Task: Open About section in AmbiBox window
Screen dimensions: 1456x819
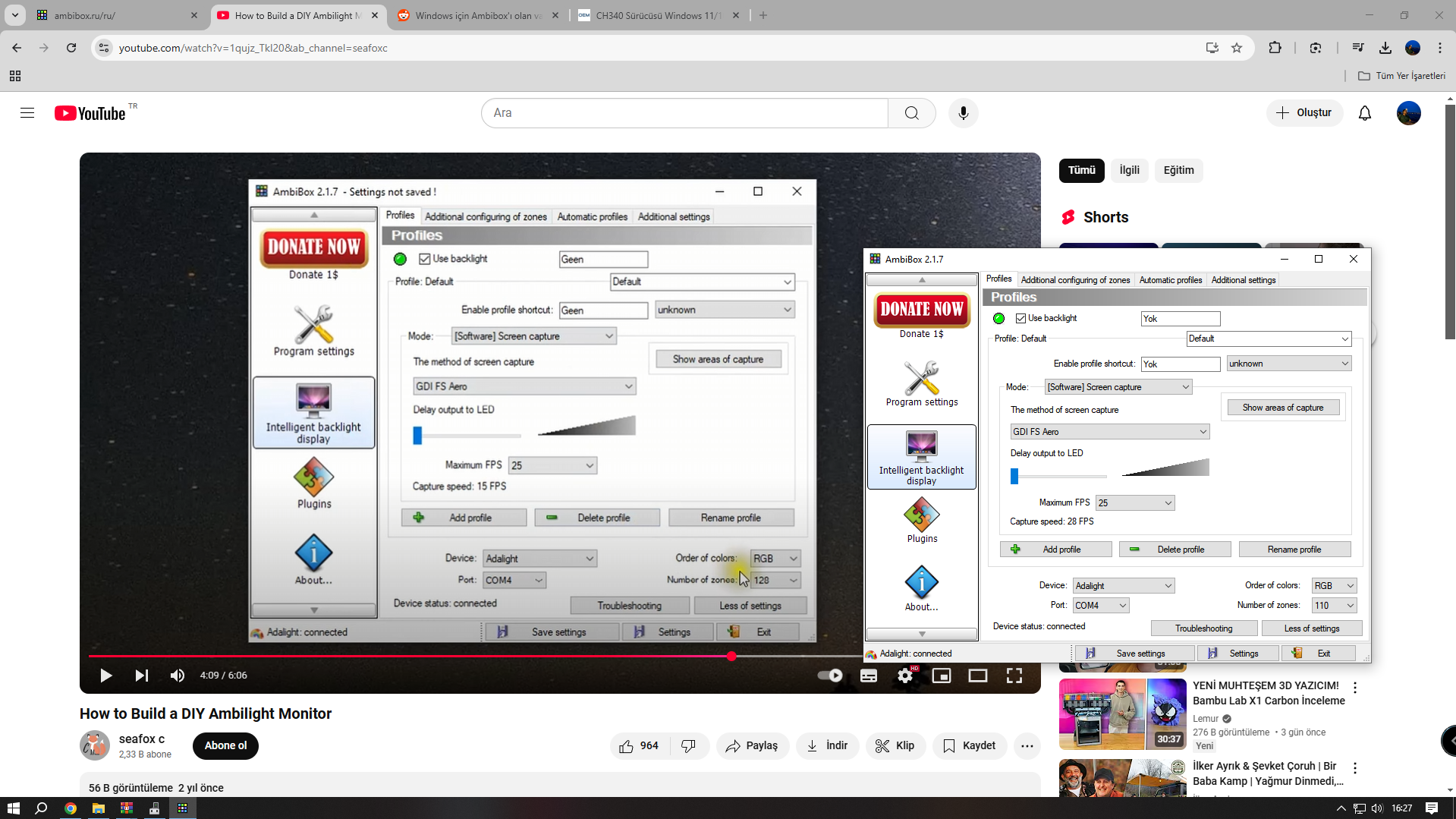Action: click(x=922, y=588)
